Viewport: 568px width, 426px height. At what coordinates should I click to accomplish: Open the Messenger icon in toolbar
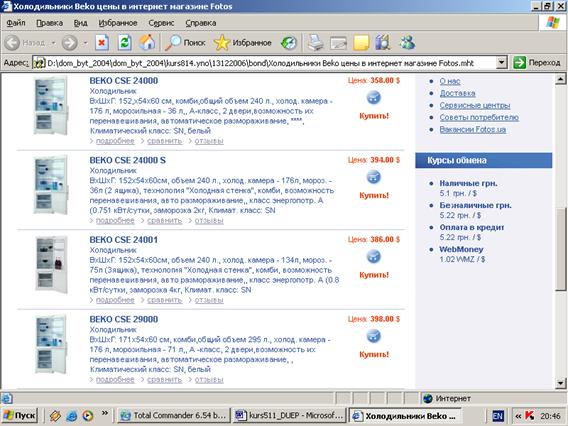point(407,43)
